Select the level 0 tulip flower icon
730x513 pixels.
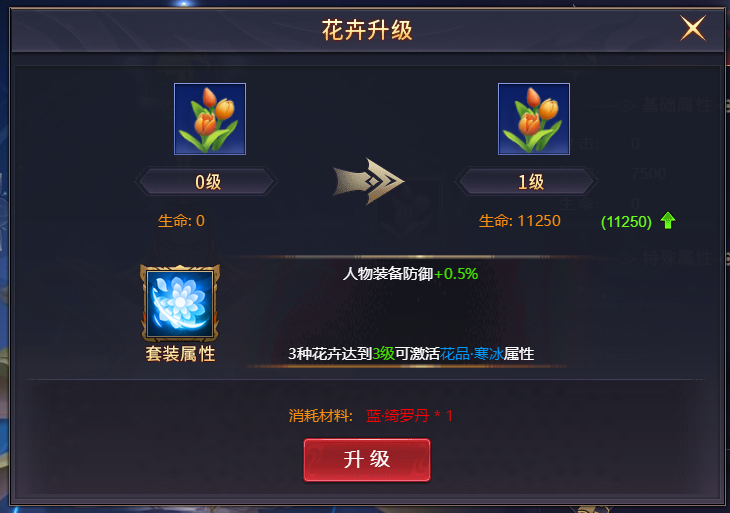pyautogui.click(x=210, y=119)
